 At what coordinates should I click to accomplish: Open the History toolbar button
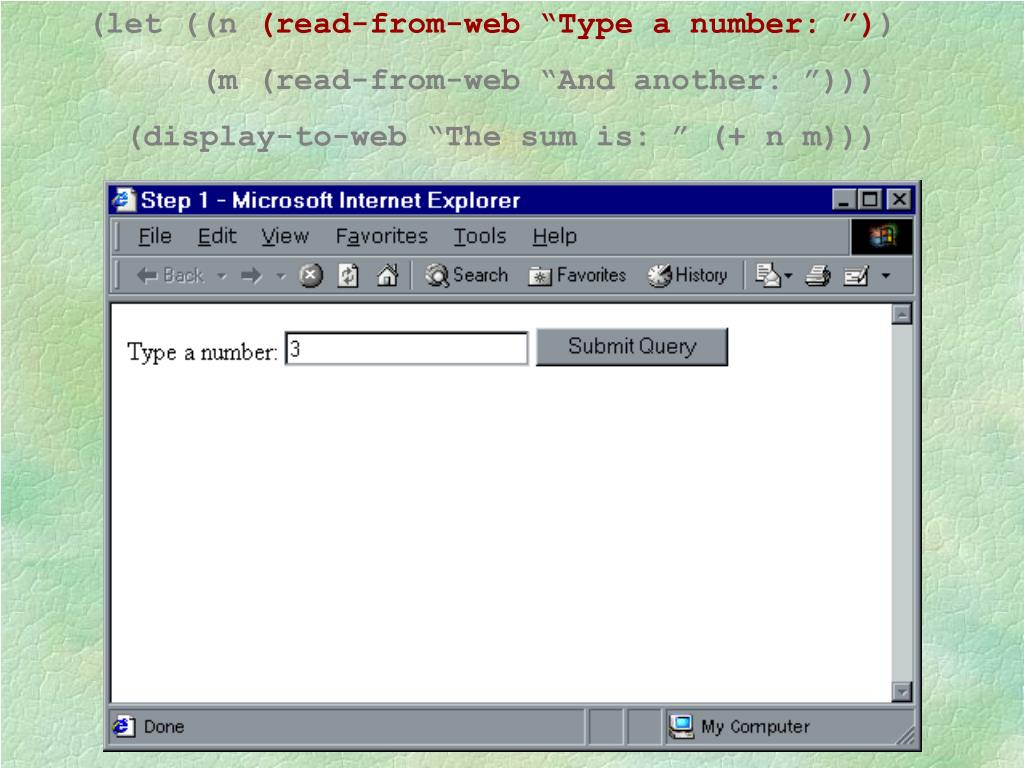[x=687, y=276]
